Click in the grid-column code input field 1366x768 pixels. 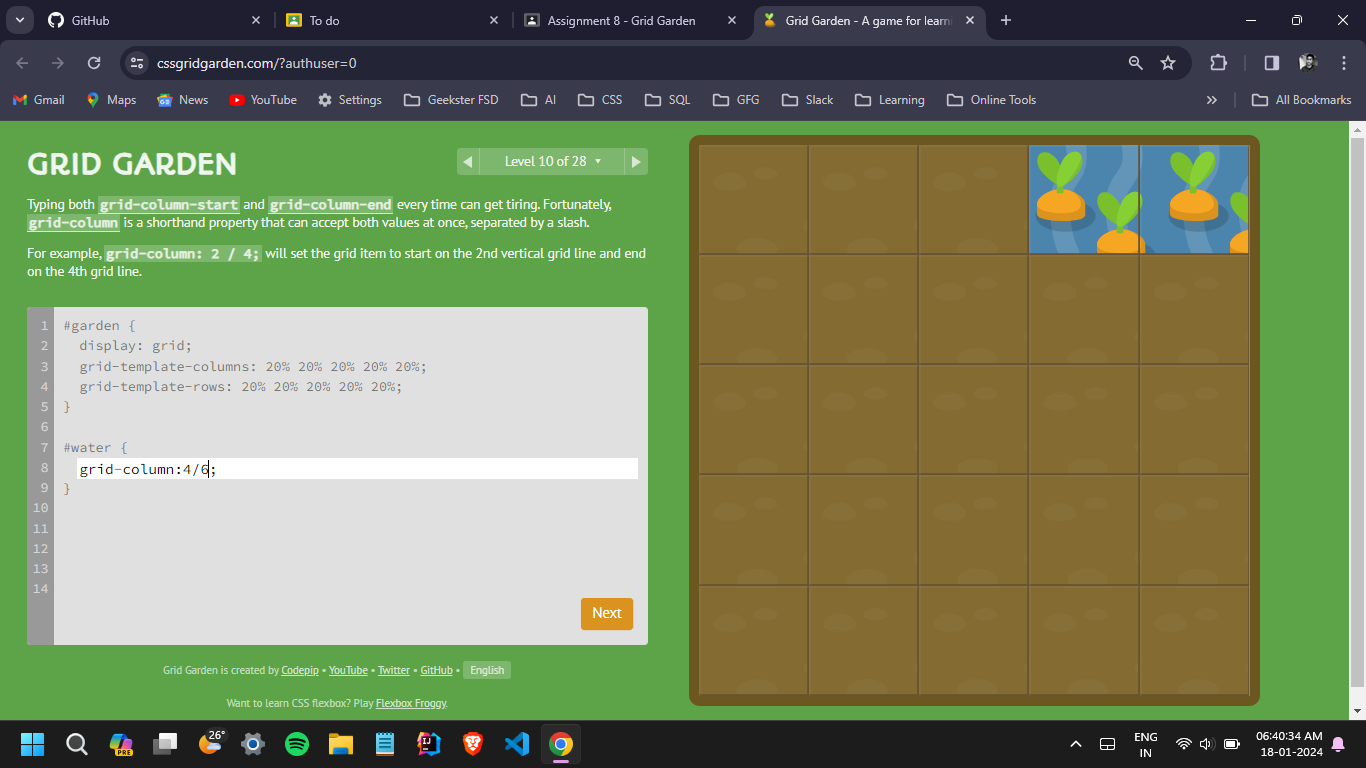400,469
